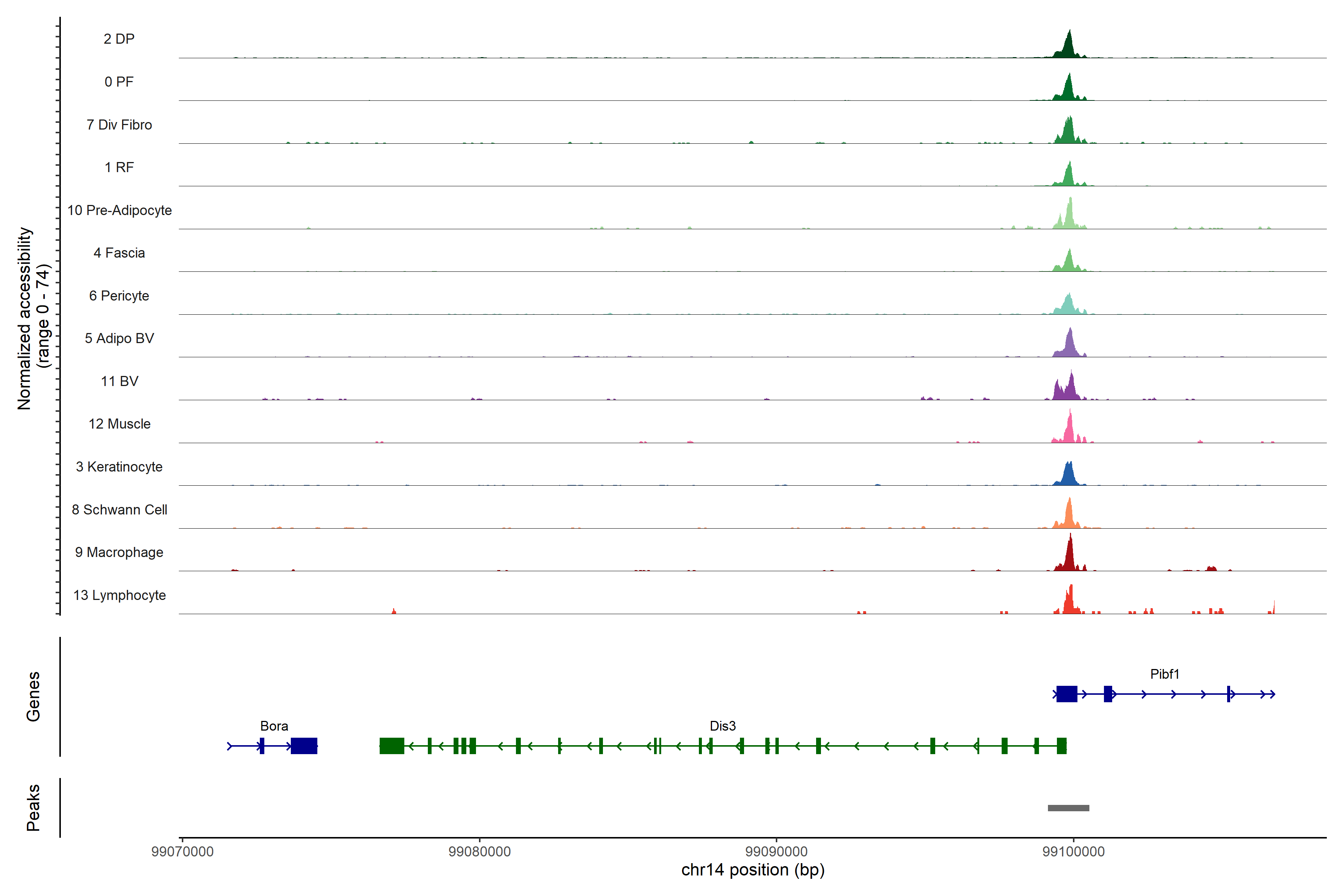The width and height of the screenshot is (1344, 896).
Task: Click the large green Dis3 terminal exon
Action: [391, 746]
